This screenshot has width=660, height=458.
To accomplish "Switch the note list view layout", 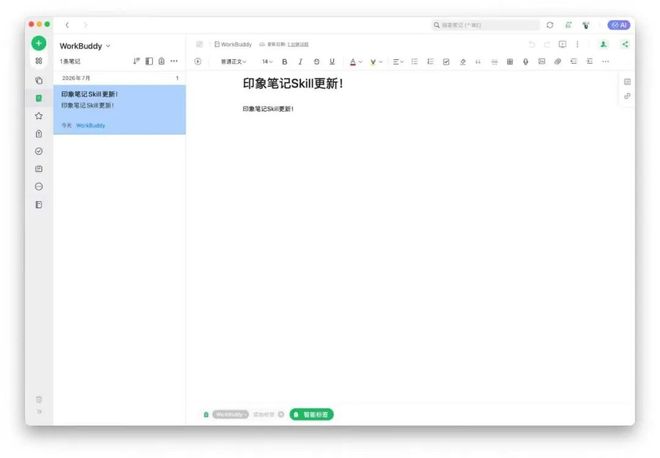I will tap(149, 61).
